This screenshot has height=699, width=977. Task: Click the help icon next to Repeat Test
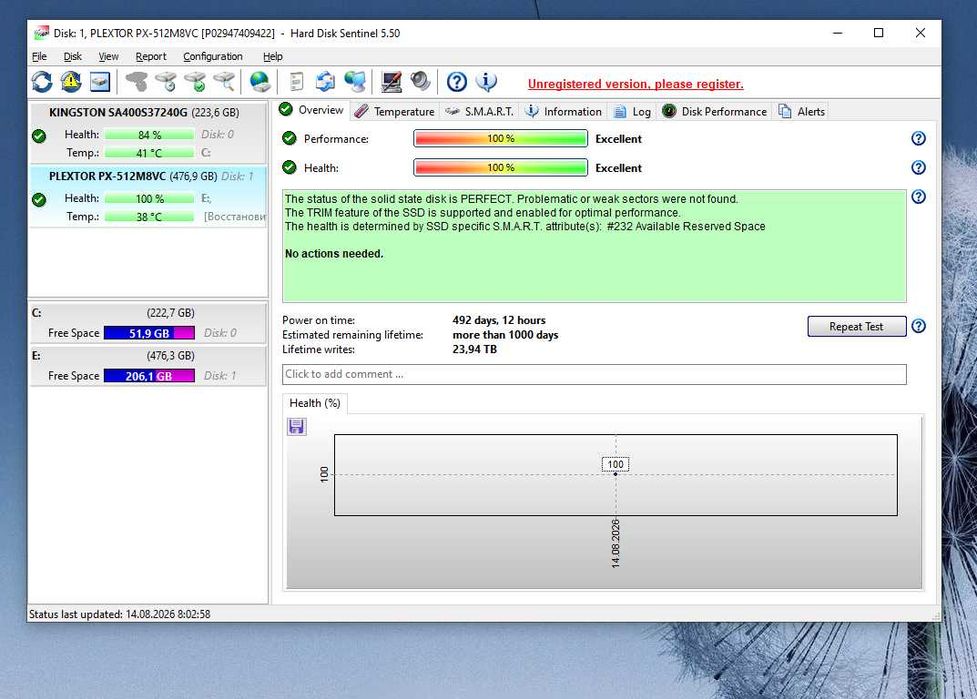coord(918,326)
